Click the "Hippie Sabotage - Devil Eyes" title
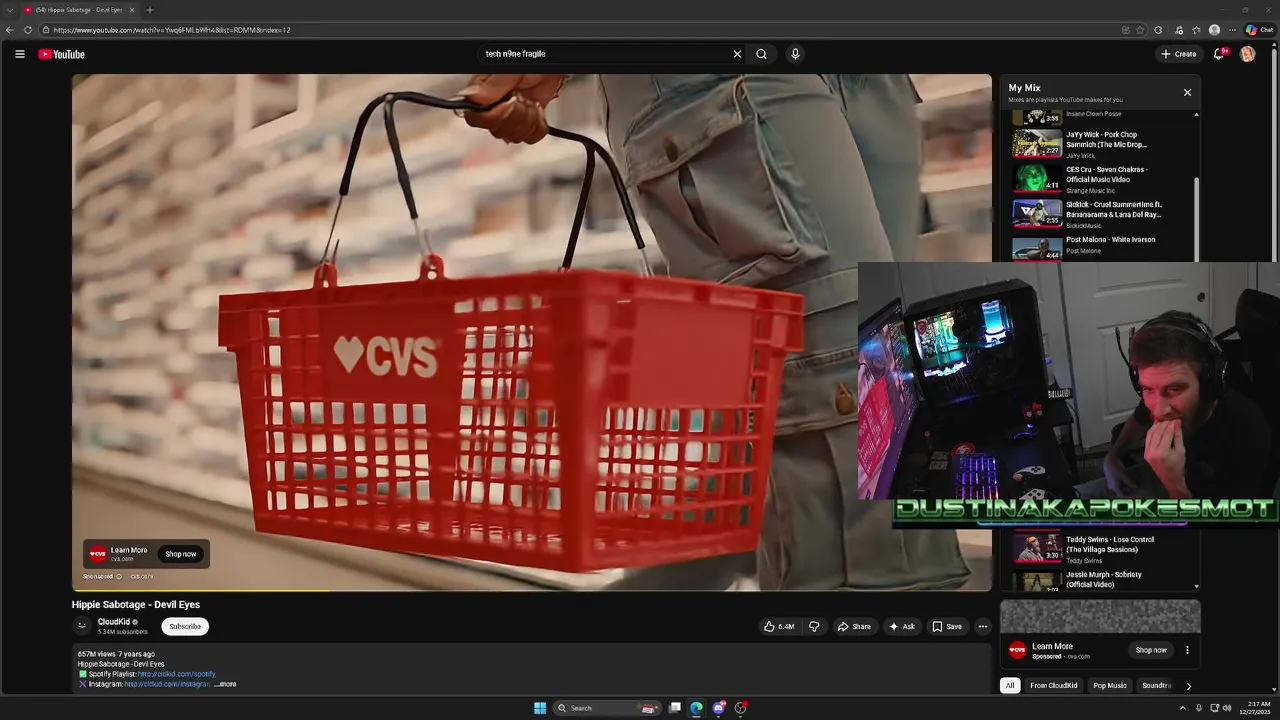This screenshot has height=720, width=1280. [136, 605]
